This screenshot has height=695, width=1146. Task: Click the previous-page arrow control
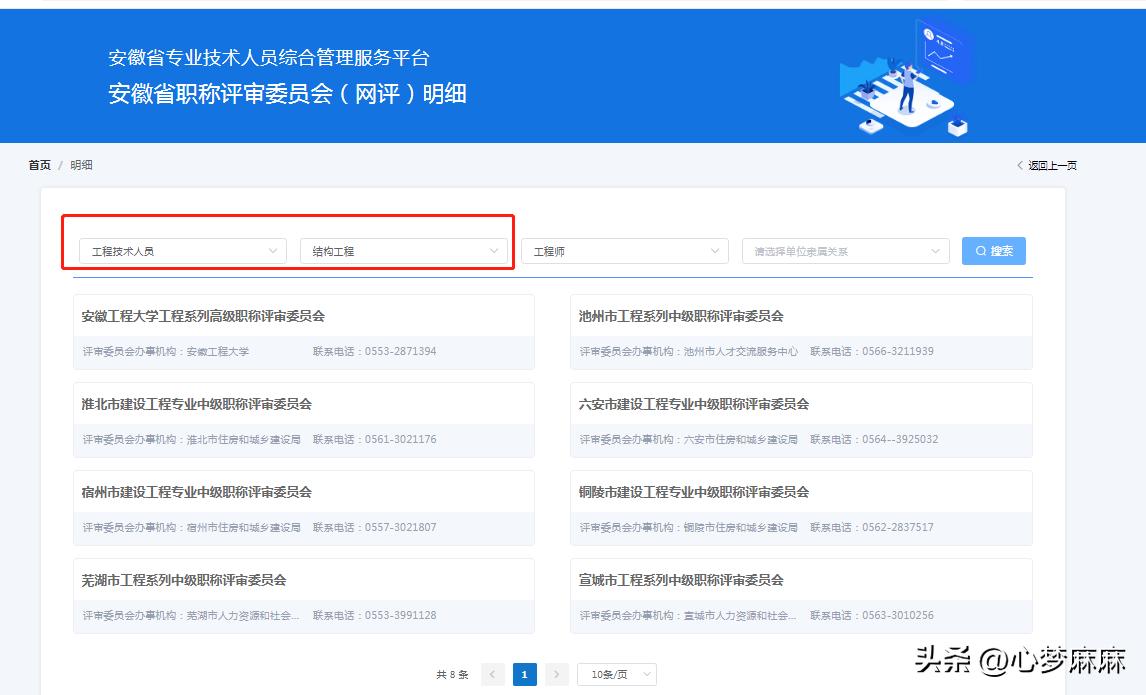pos(492,674)
